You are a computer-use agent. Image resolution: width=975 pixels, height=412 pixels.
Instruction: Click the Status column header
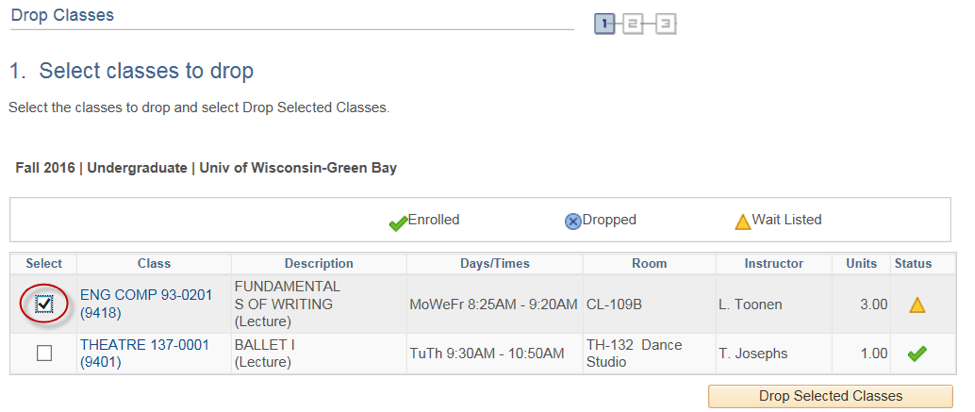click(x=913, y=263)
